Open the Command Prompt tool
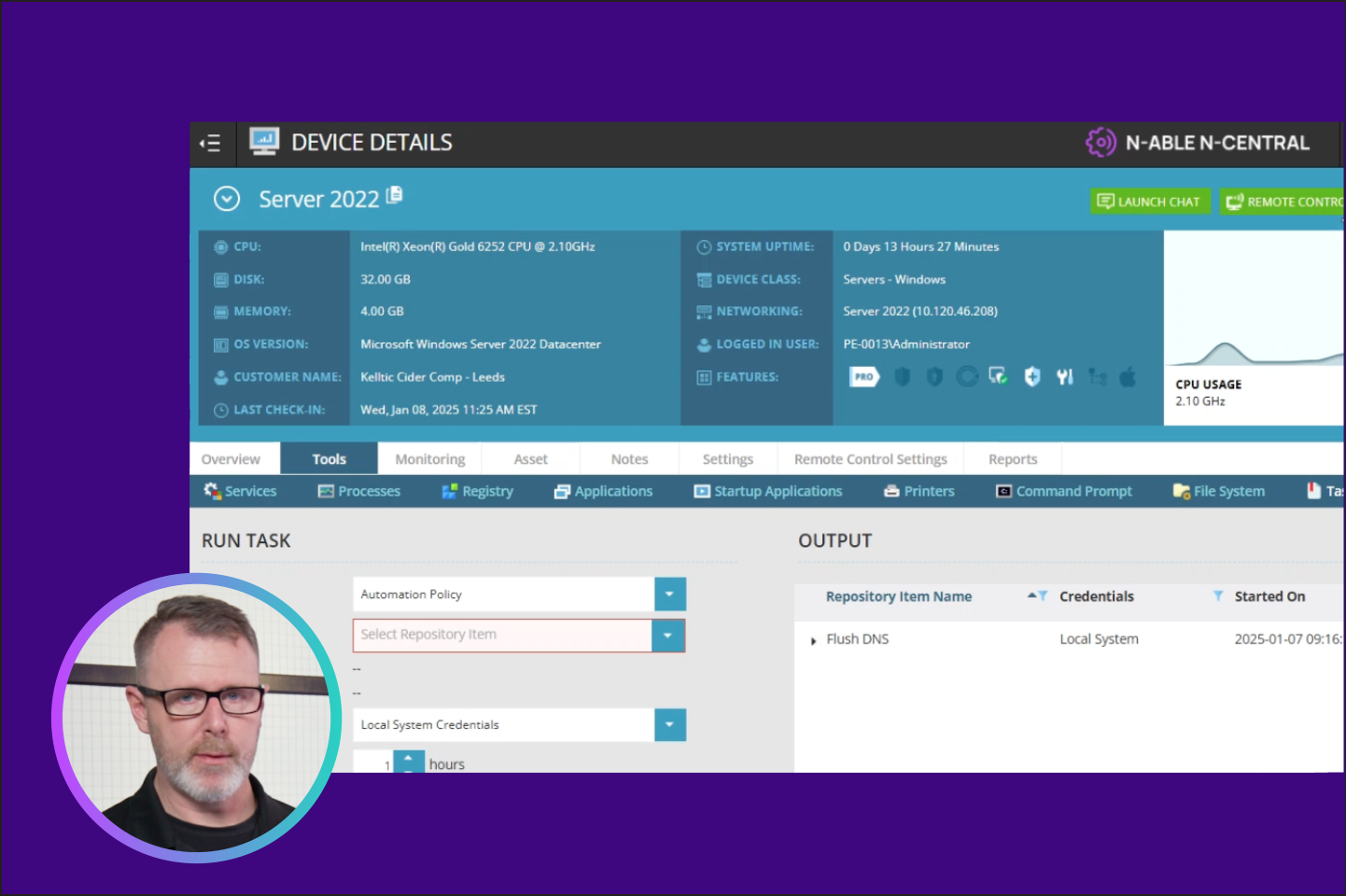The height and width of the screenshot is (896, 1346). pyautogui.click(x=1063, y=491)
